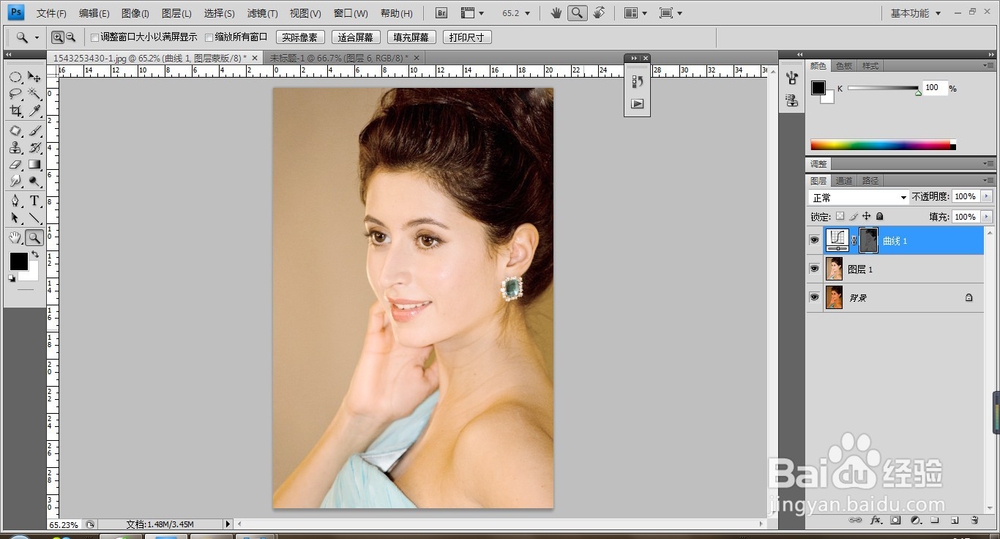Viewport: 1000px width, 539px height.
Task: Click the link layers icon
Action: [x=855, y=521]
